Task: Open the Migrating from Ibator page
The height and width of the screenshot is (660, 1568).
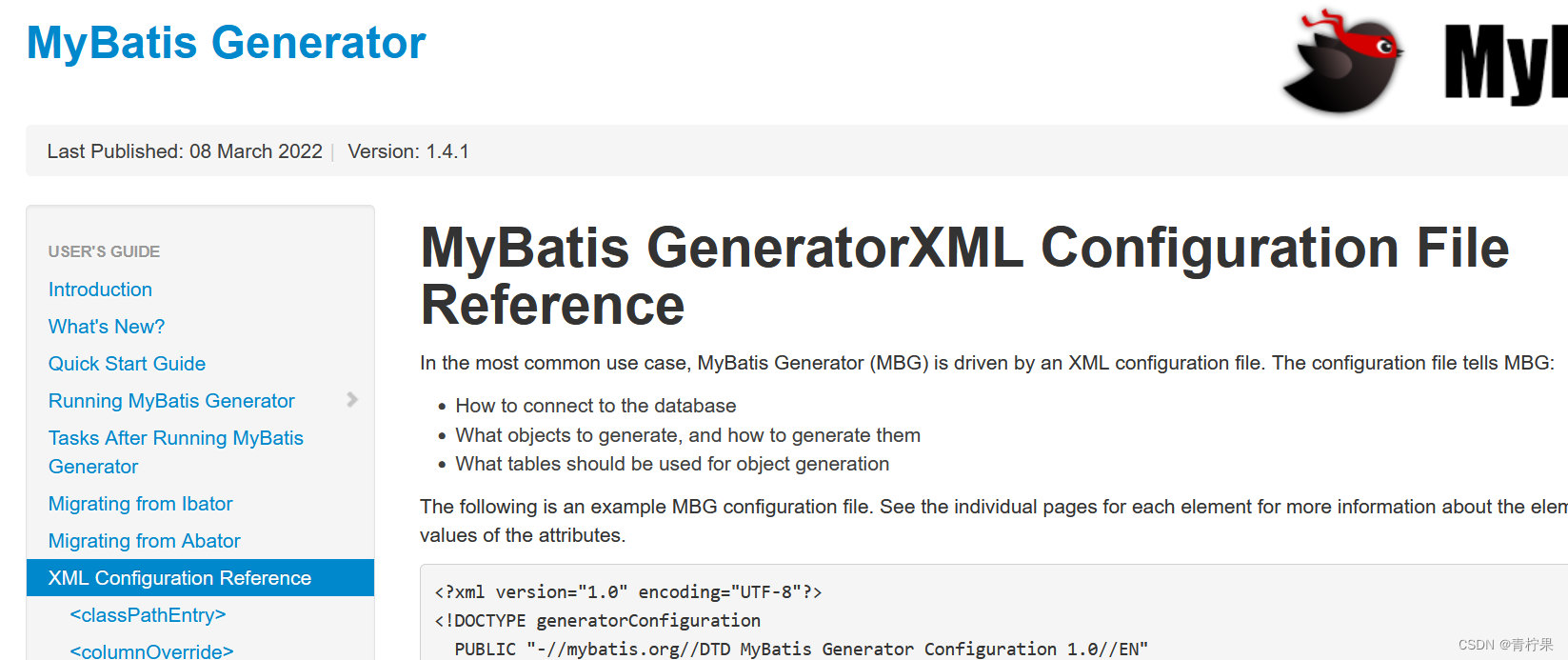Action: tap(140, 503)
